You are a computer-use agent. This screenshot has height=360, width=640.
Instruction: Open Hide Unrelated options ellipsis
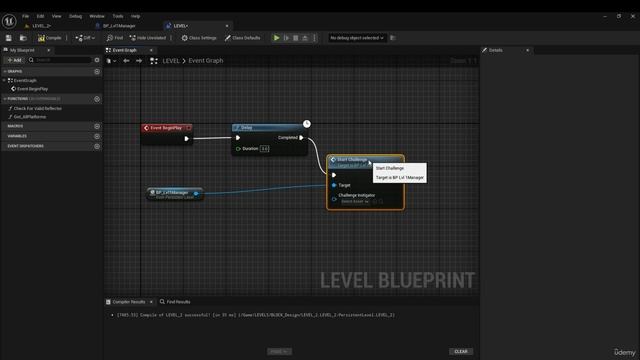click(x=171, y=38)
